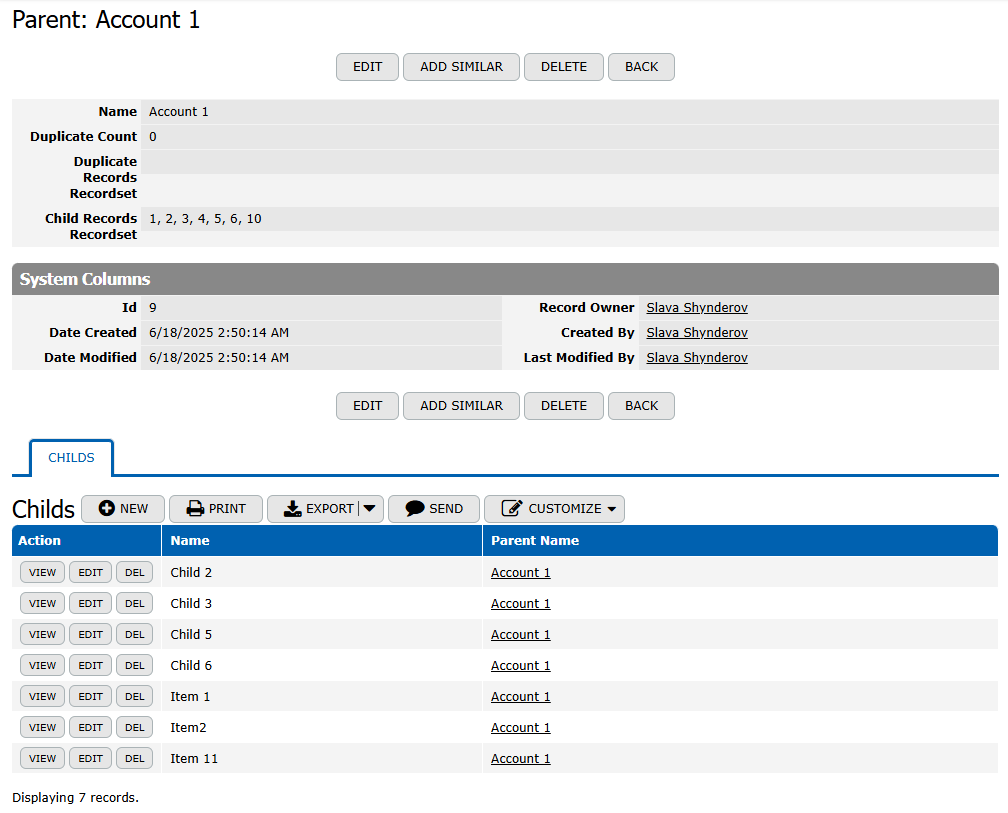Sort by the Name column header
1008x813 pixels.
[190, 541]
